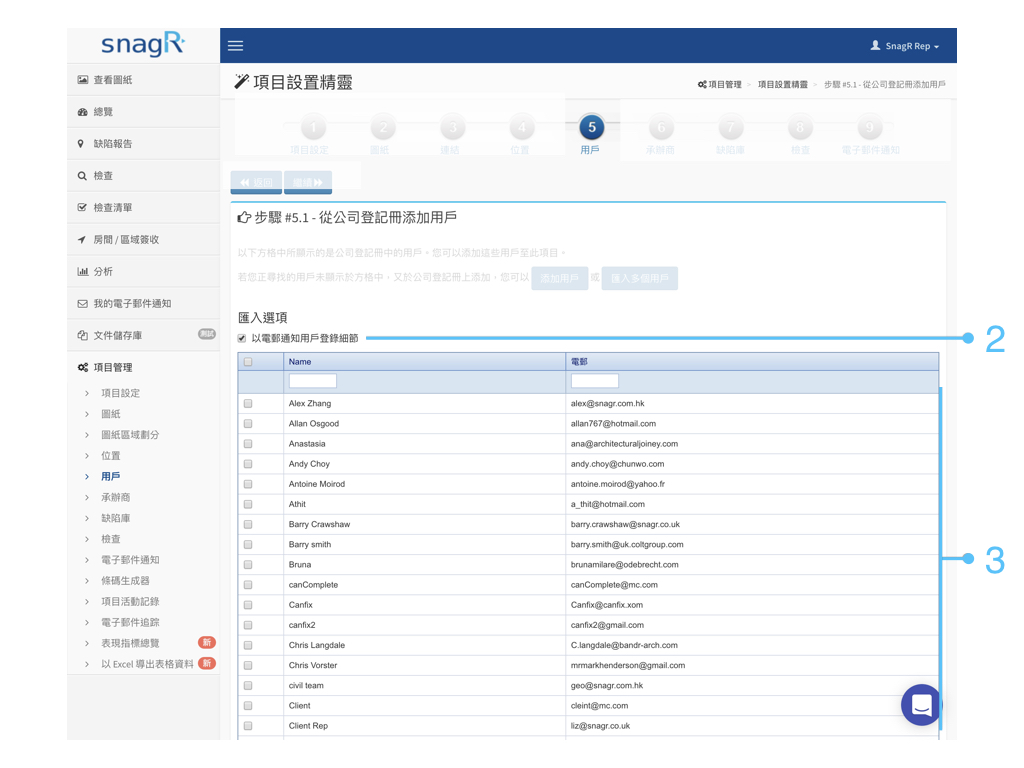The height and width of the screenshot is (768, 1024).
Task: Tick the checkbox for Client Rep
Action: pos(248,726)
